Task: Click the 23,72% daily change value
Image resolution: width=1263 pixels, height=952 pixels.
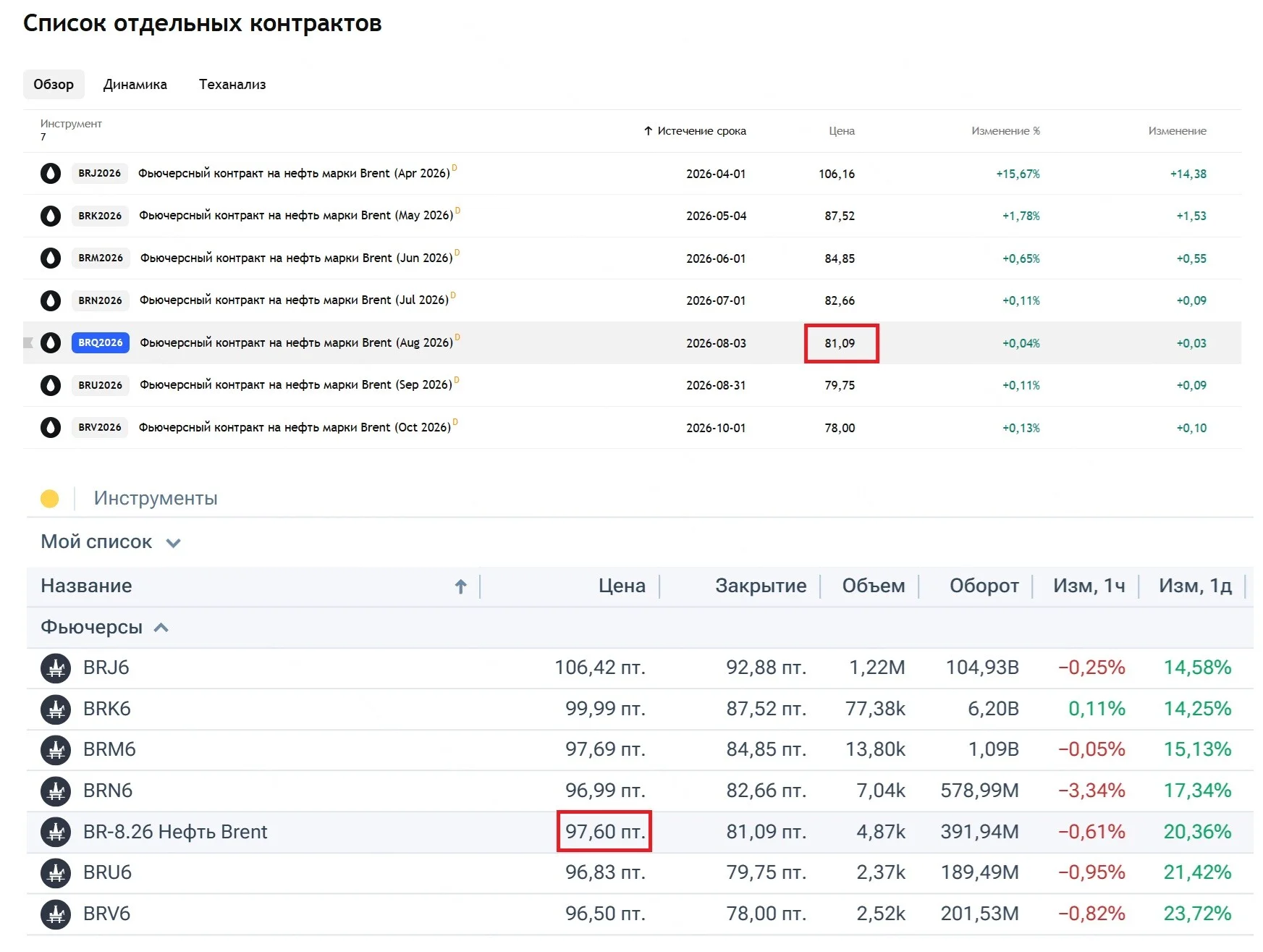Action: coord(1198,914)
